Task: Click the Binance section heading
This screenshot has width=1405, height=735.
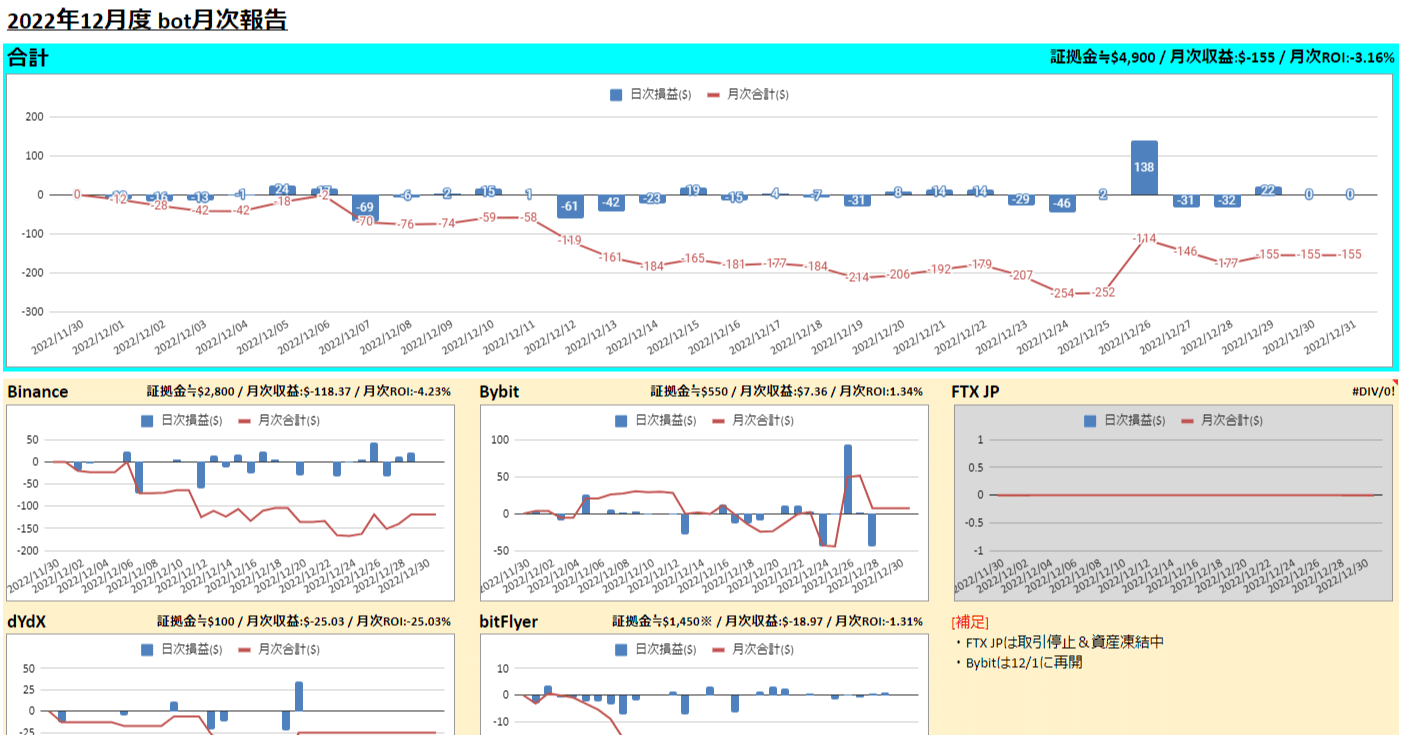Action: pyautogui.click(x=38, y=392)
